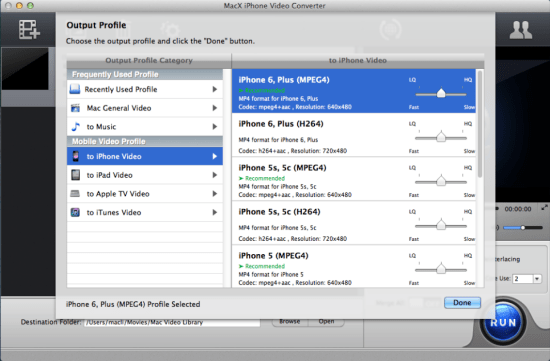This screenshot has height=361, width=550.
Task: Click the fullscreen expand icon in preview
Action: (x=544, y=208)
